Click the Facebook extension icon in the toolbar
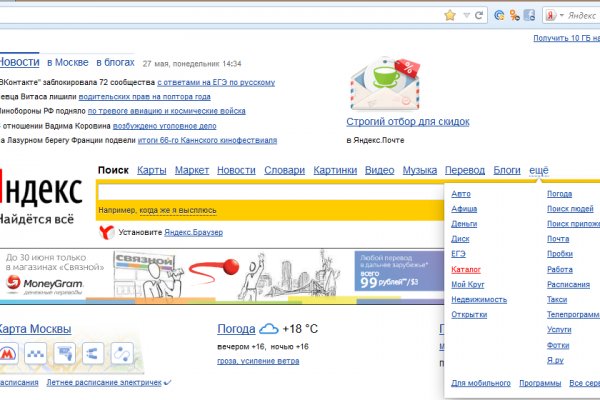 pos(530,15)
